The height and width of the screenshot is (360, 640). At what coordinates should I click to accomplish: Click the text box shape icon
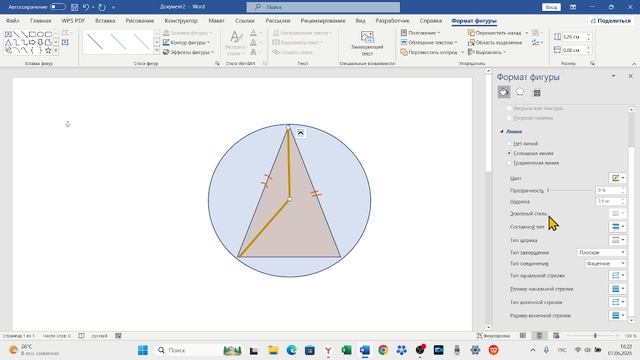pyautogui.click(x=8, y=34)
